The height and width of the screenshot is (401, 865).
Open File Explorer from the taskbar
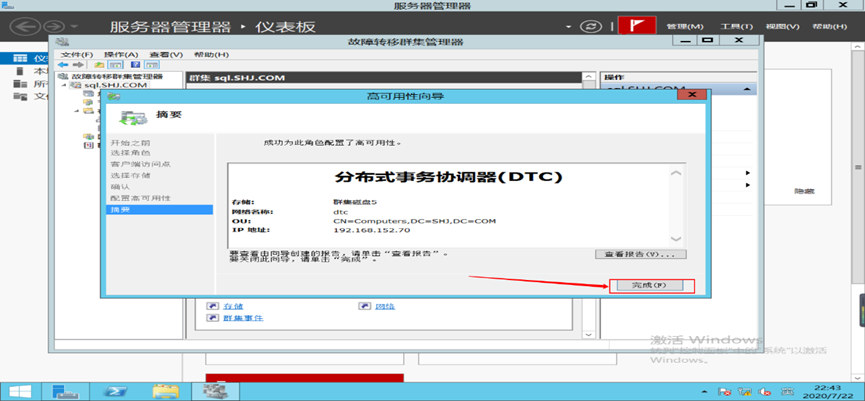pyautogui.click(x=166, y=391)
